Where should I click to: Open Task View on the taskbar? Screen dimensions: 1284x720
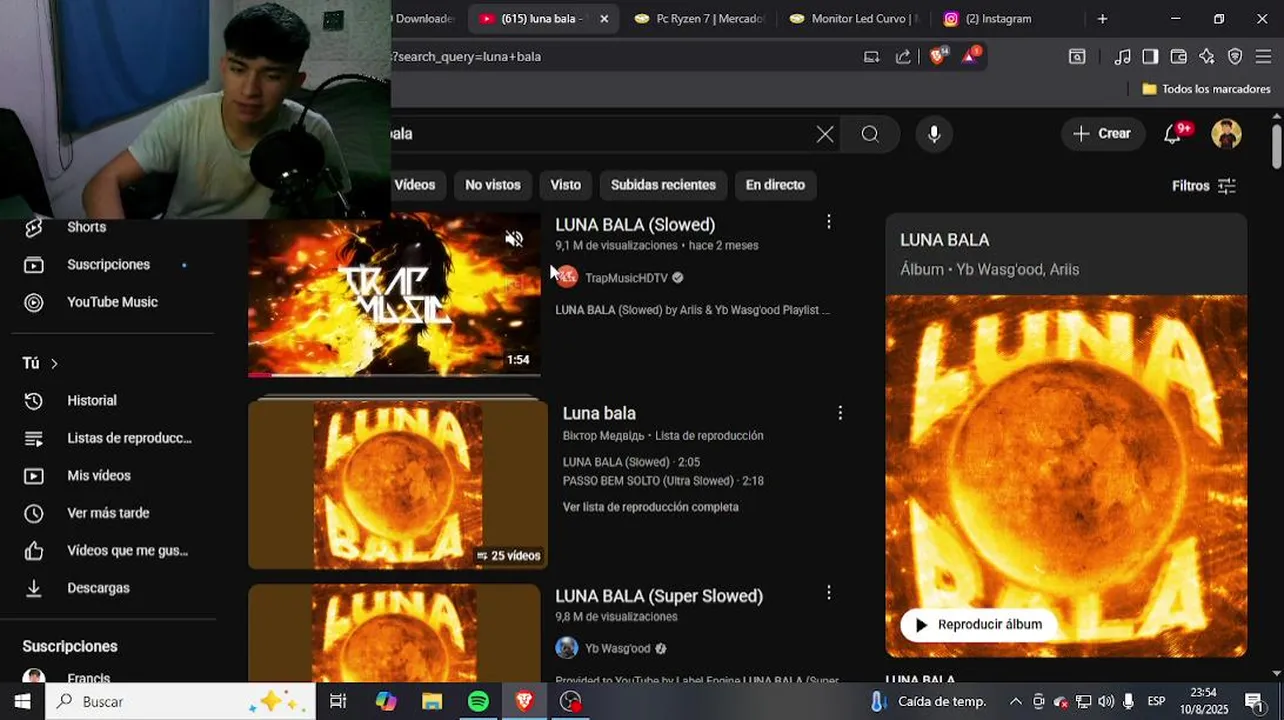[338, 702]
